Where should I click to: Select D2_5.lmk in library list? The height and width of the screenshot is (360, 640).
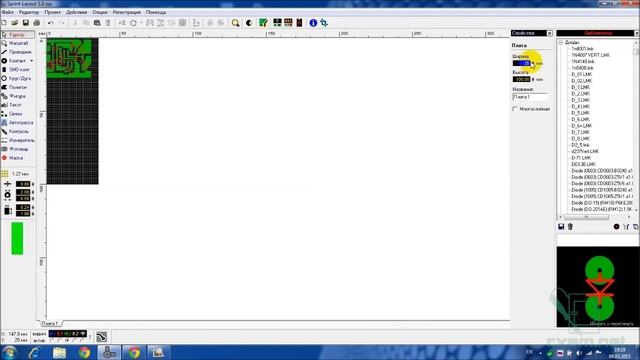(x=580, y=145)
